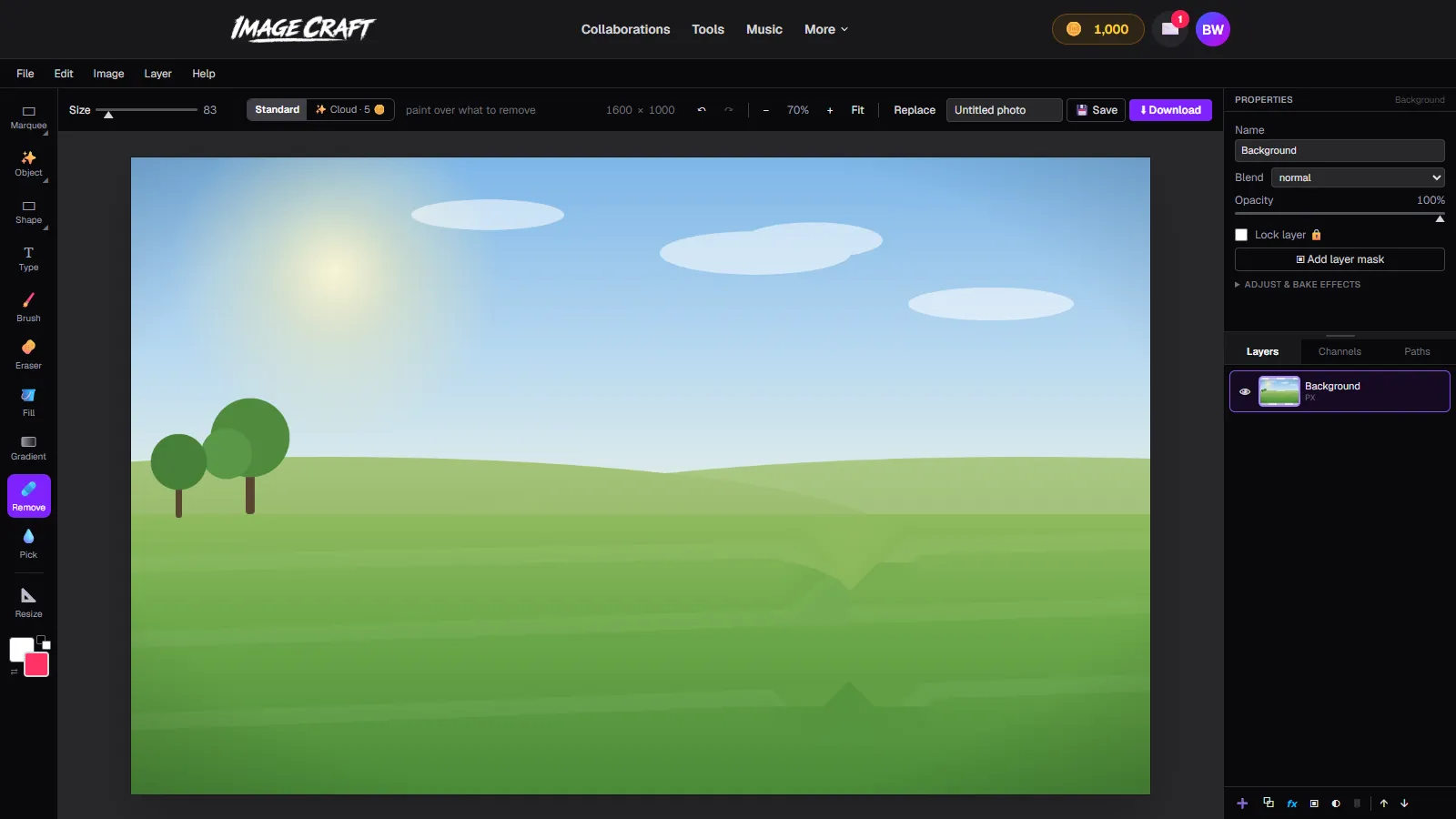The height and width of the screenshot is (819, 1456).
Task: Select the Type tool
Action: coord(28,259)
